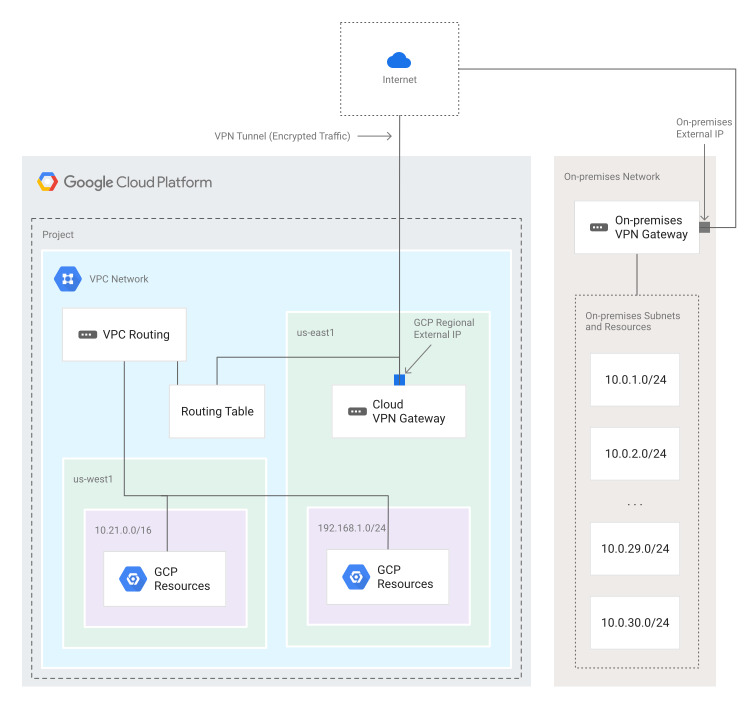756x706 pixels.
Task: Click the 'VPC Network' label
Action: [x=119, y=279]
